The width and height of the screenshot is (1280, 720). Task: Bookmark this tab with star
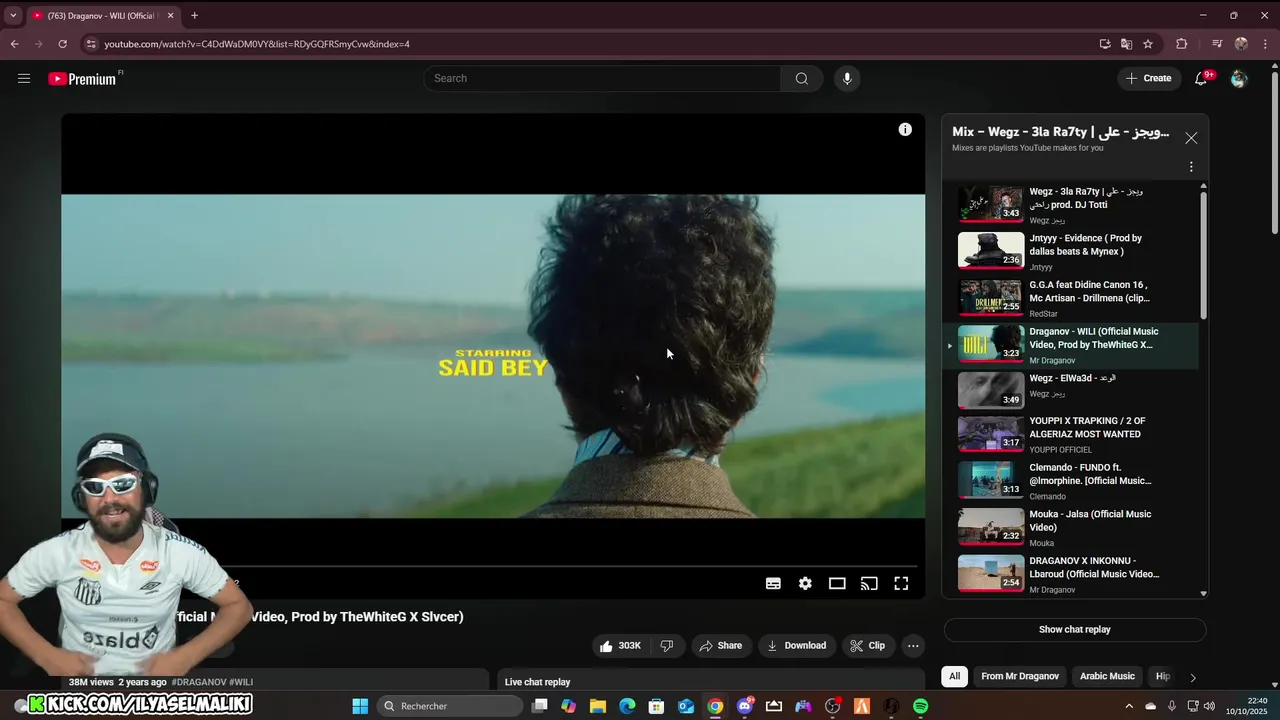point(1148,44)
